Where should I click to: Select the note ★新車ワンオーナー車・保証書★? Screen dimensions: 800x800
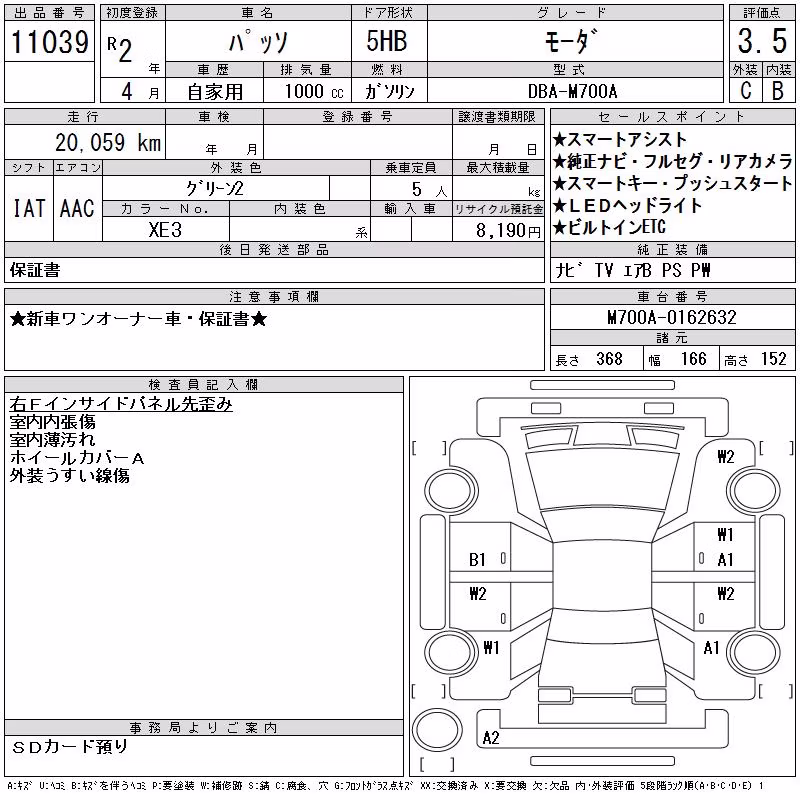point(138,319)
